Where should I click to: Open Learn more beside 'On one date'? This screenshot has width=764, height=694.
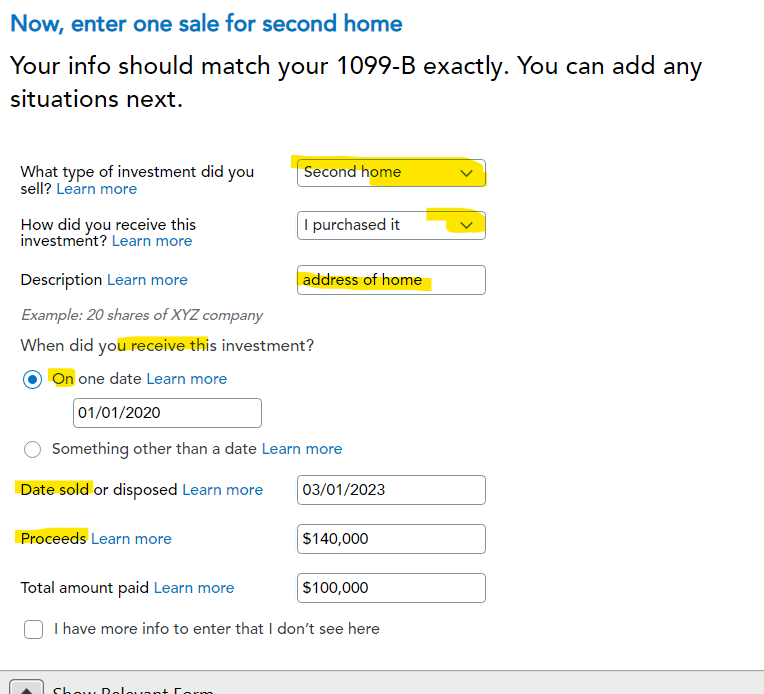pyautogui.click(x=186, y=379)
